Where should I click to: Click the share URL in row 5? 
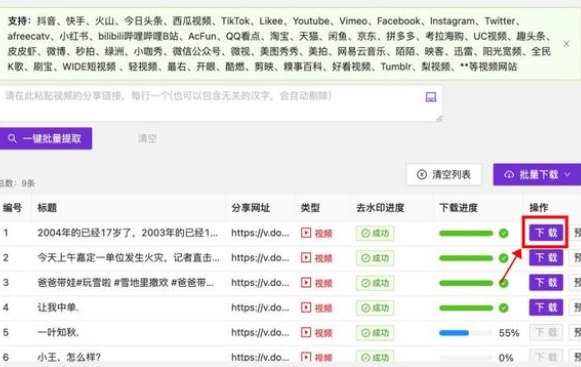(x=260, y=333)
